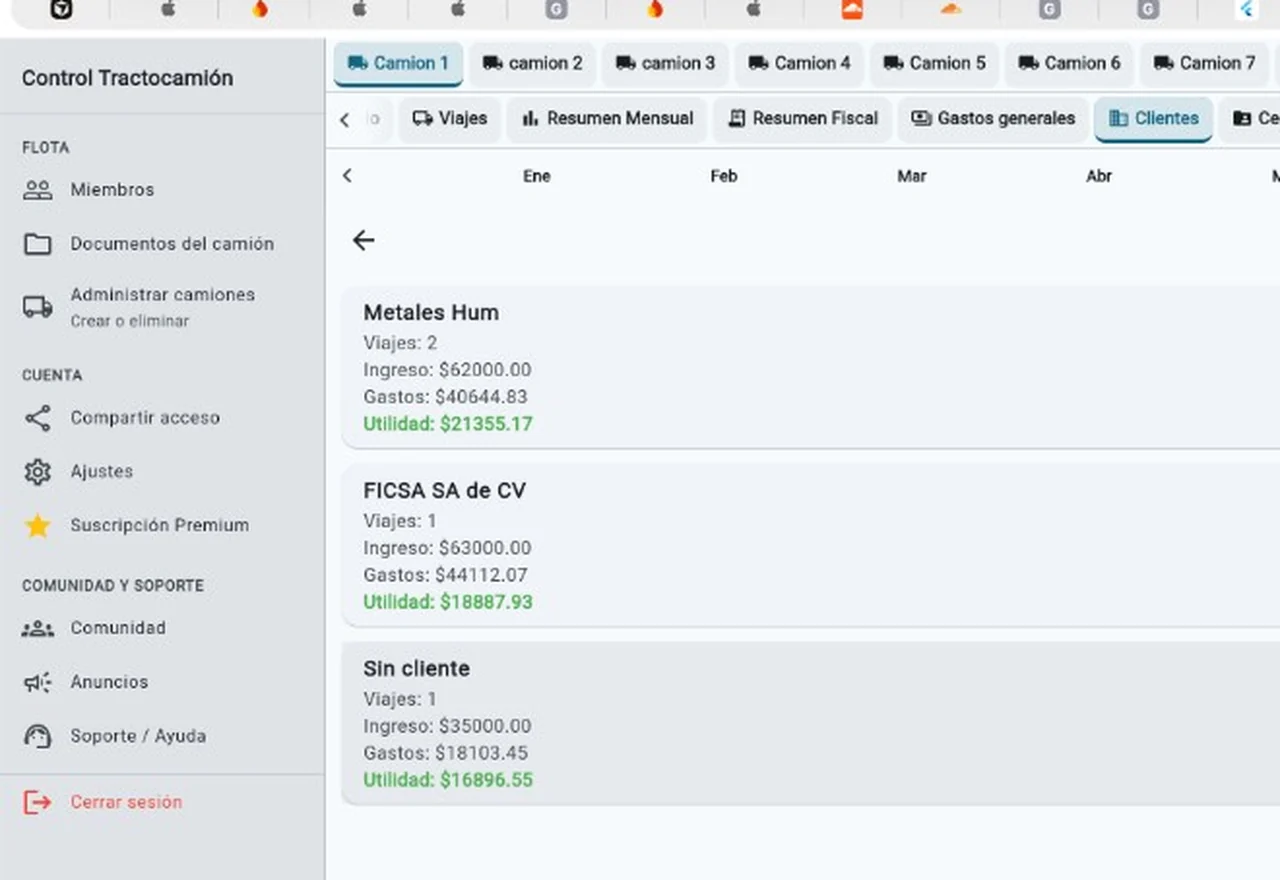Click Utilidad: $16896.55 text
The image size is (1280, 880).
pos(448,780)
